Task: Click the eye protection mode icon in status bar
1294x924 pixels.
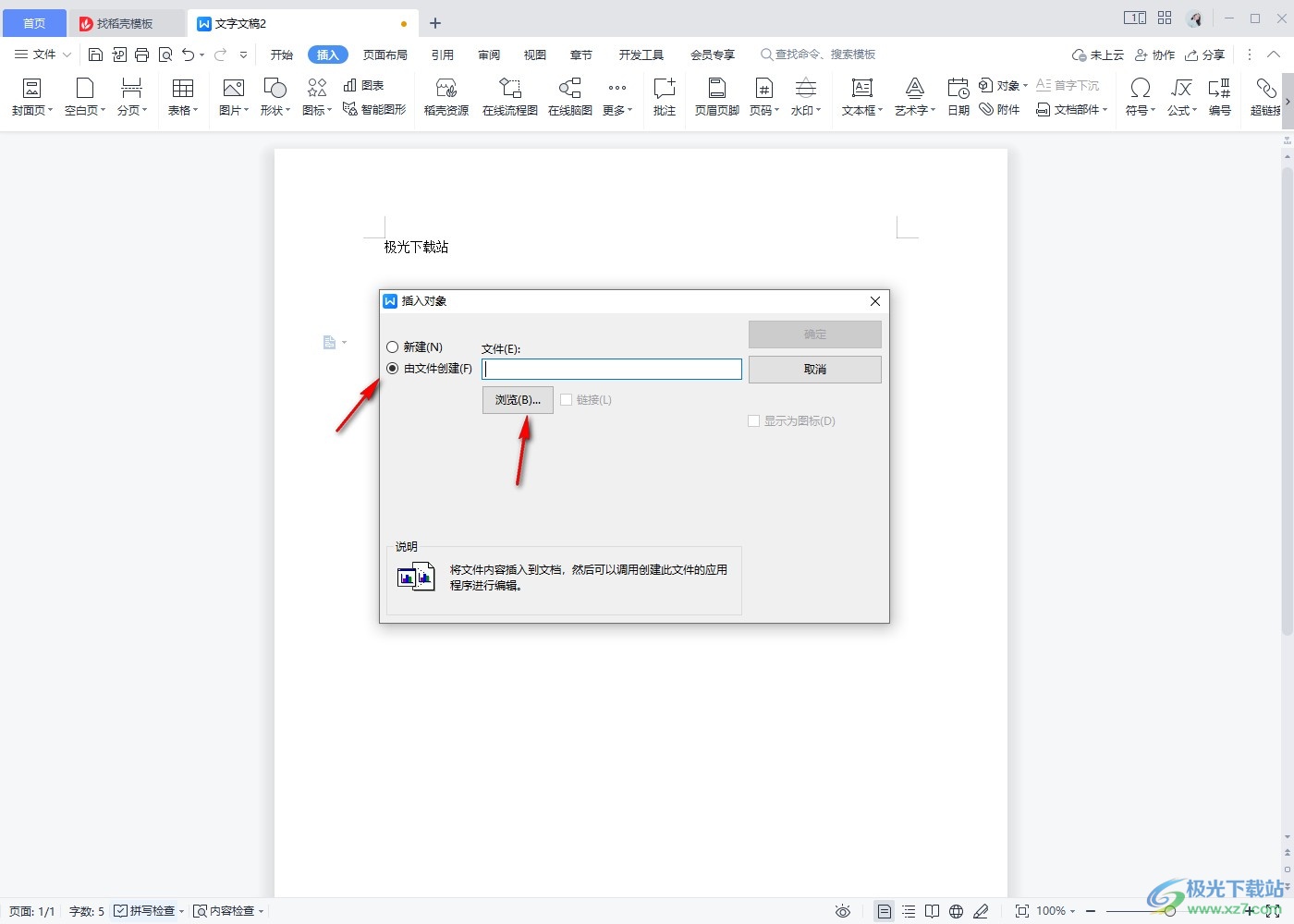Action: click(x=843, y=911)
